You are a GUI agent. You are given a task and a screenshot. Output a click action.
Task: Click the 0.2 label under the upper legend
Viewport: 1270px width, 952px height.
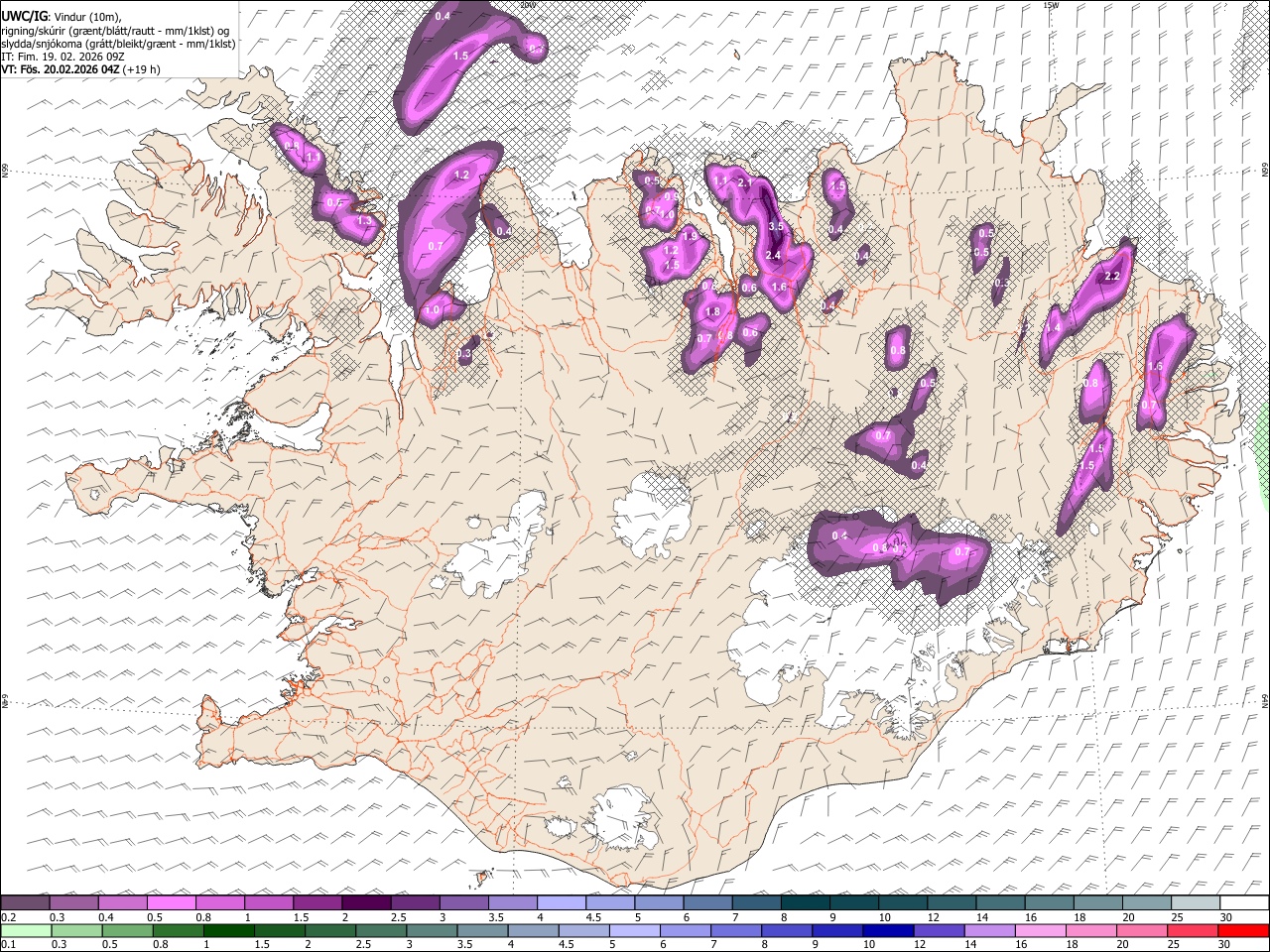tap(8, 916)
